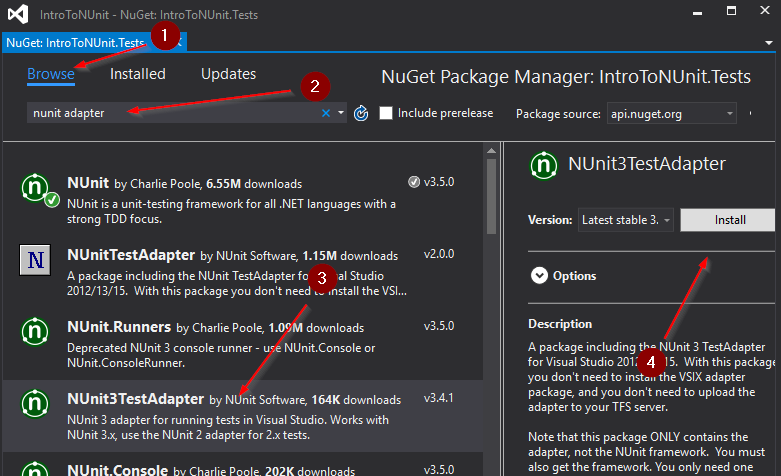
Task: Click the NUnit3TestAdapter title in detail pane
Action: click(647, 164)
